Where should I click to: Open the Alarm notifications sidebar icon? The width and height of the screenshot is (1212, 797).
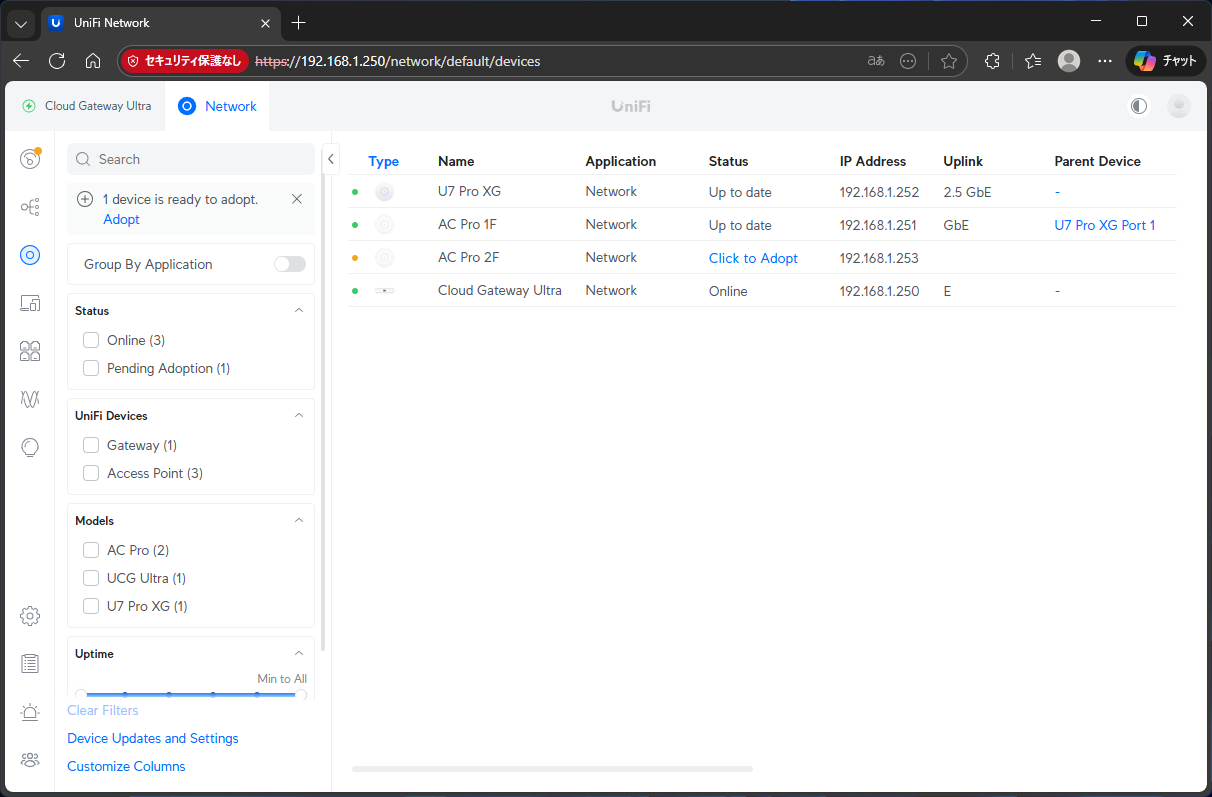[30, 712]
